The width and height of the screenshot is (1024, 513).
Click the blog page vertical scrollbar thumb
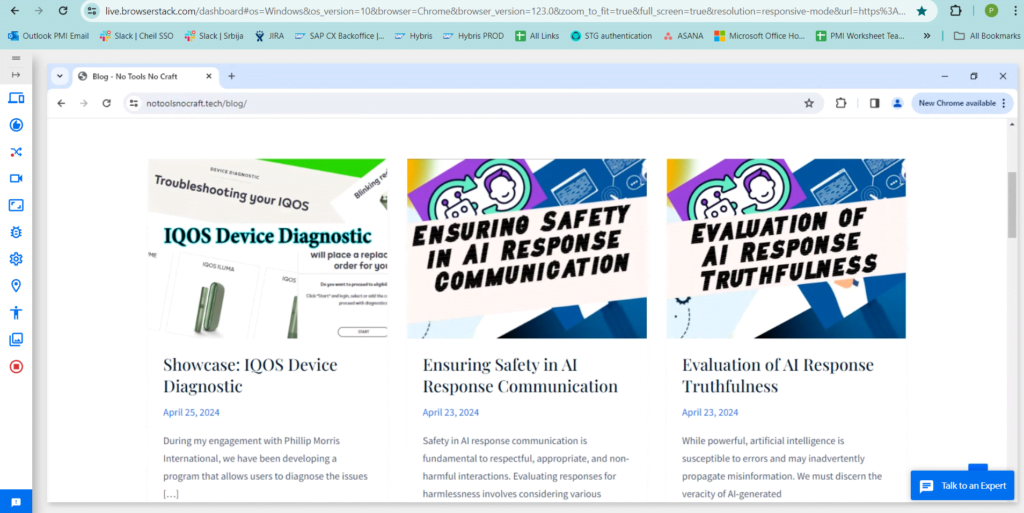pyautogui.click(x=1012, y=206)
